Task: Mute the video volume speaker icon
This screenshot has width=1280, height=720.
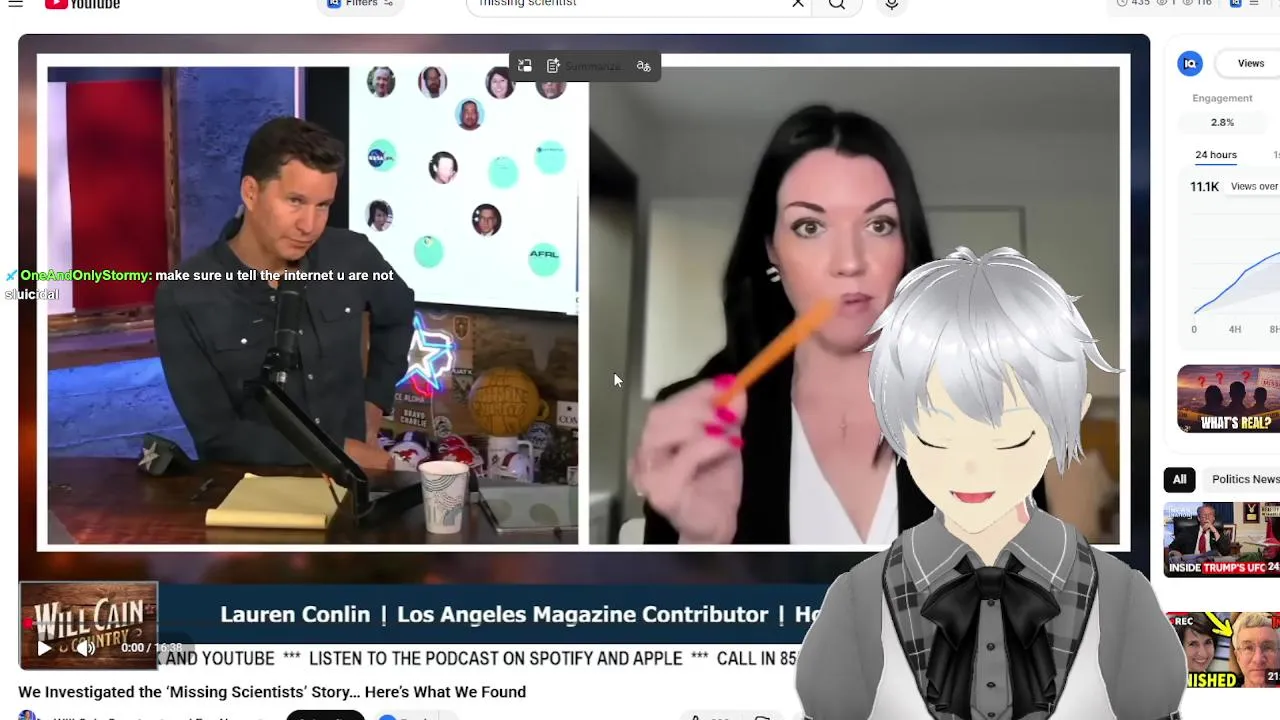Action: [x=85, y=648]
